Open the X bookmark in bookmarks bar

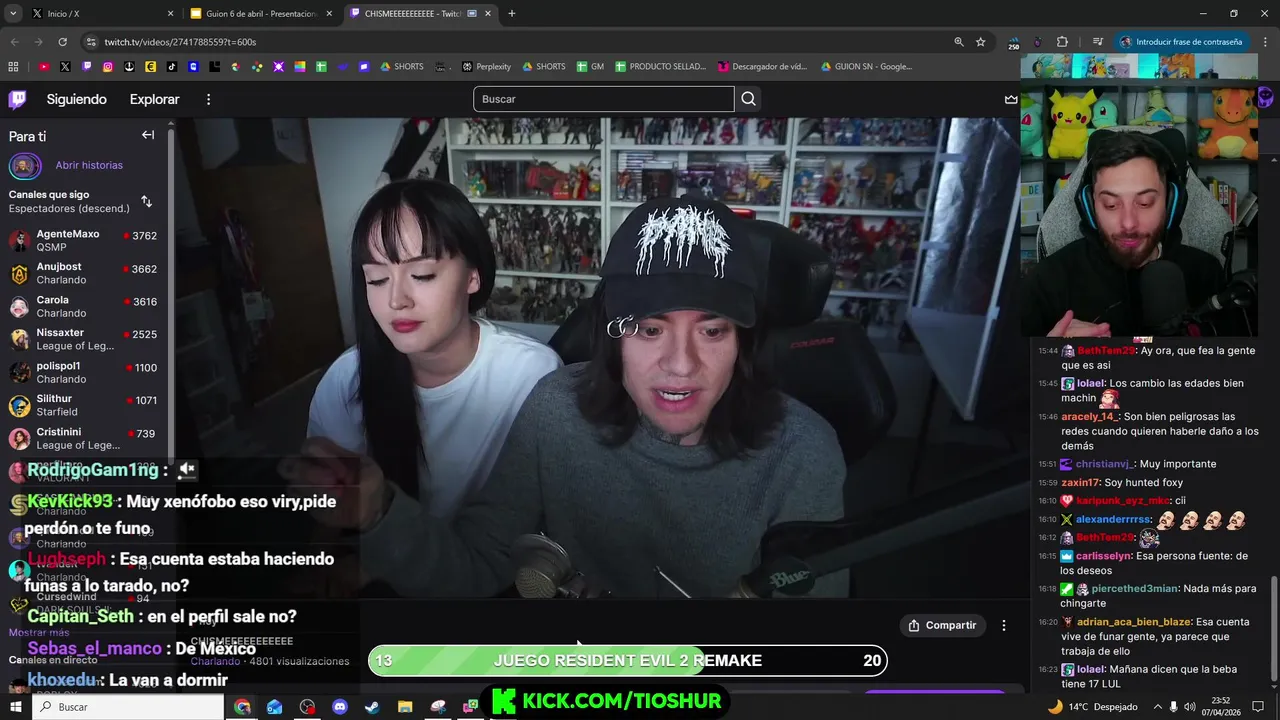pos(65,67)
